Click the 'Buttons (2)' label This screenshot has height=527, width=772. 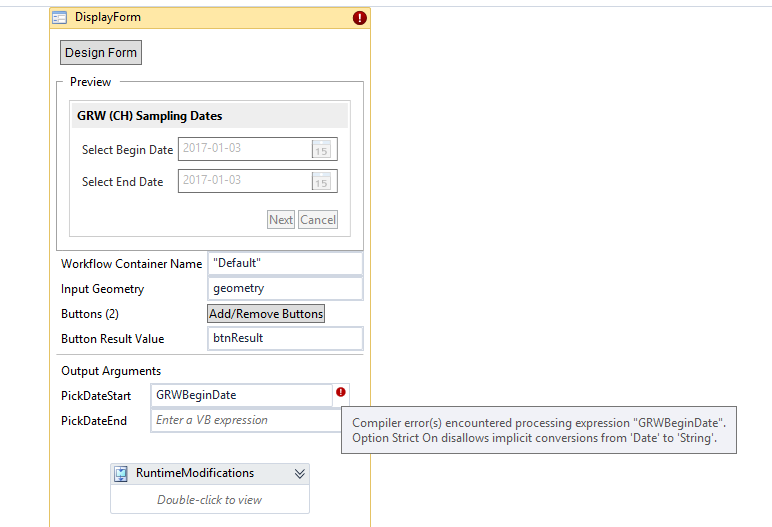(x=90, y=314)
